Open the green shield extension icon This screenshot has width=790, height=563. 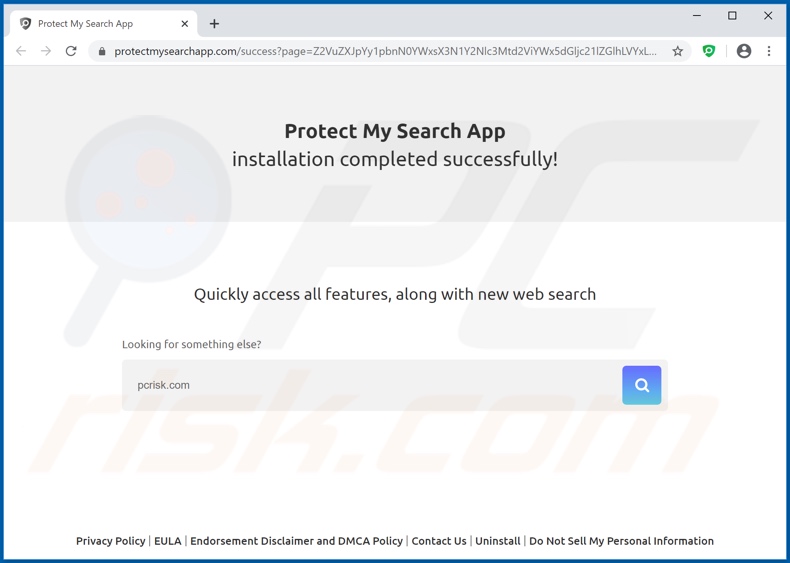[709, 51]
